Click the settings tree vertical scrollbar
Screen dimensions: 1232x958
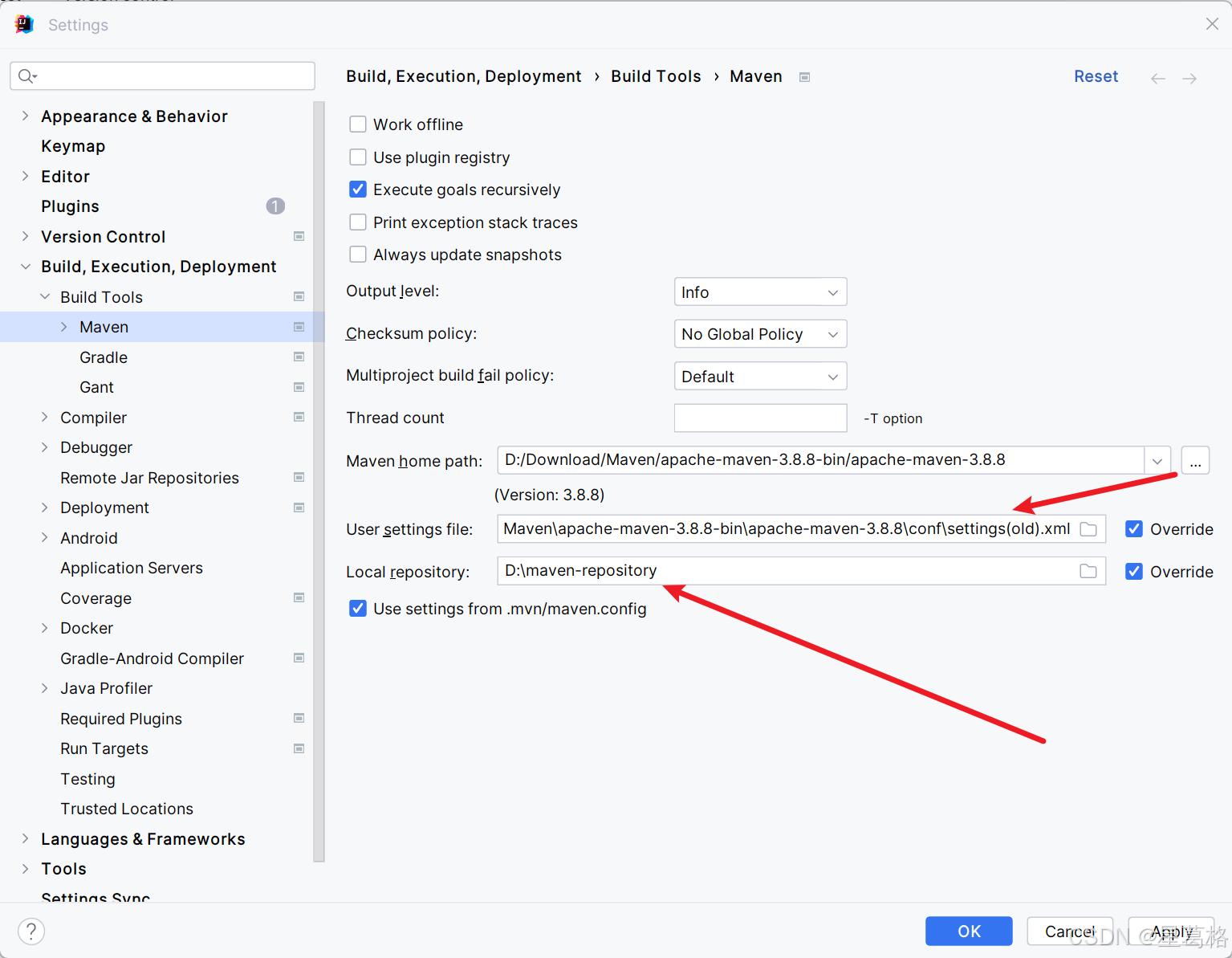tap(319, 482)
